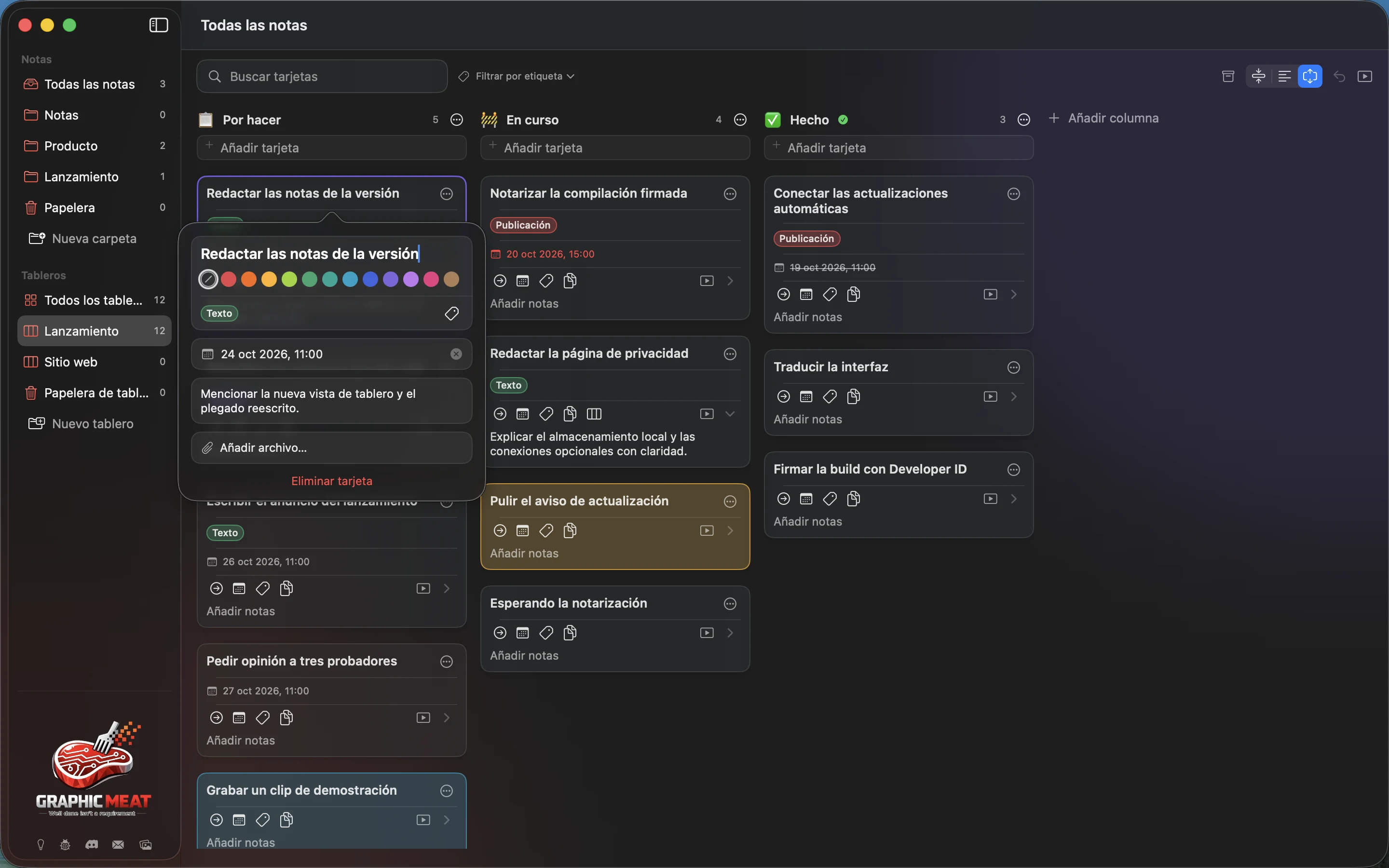The height and width of the screenshot is (868, 1389).
Task: Click the photos gallery icon in the sidebar footer
Action: 146,844
